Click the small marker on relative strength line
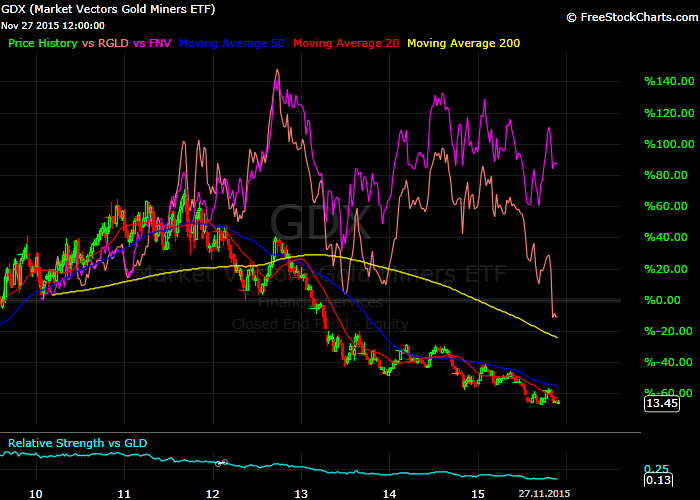The height and width of the screenshot is (500, 700). point(221,463)
